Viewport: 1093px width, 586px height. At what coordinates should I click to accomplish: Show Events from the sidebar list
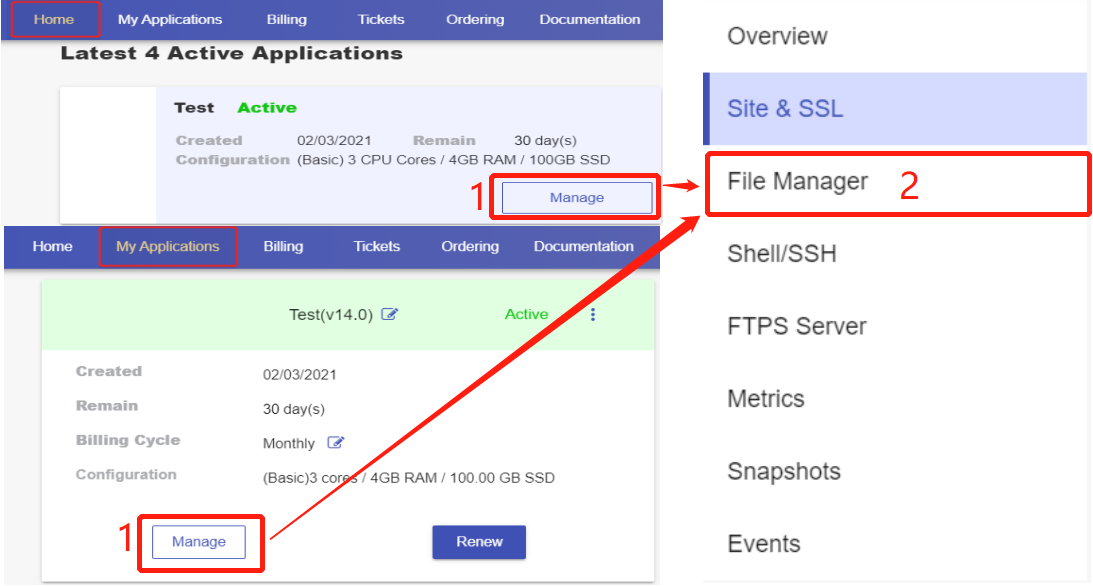763,544
